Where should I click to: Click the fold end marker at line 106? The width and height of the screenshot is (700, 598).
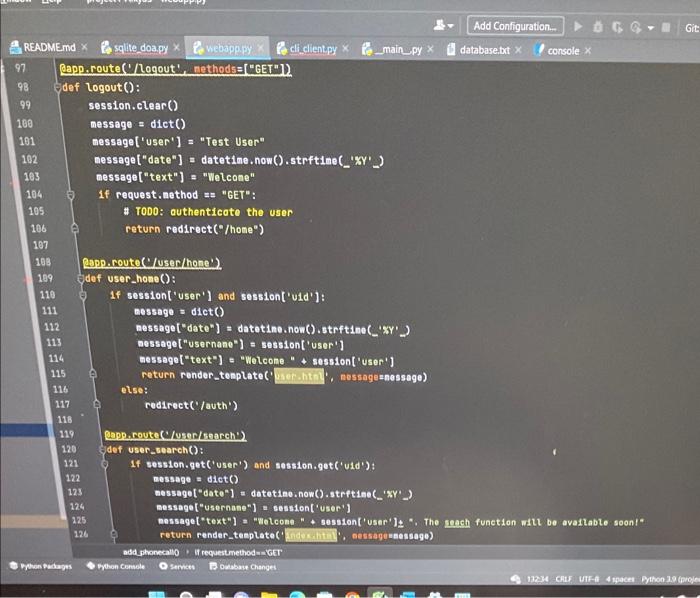[x=75, y=228]
